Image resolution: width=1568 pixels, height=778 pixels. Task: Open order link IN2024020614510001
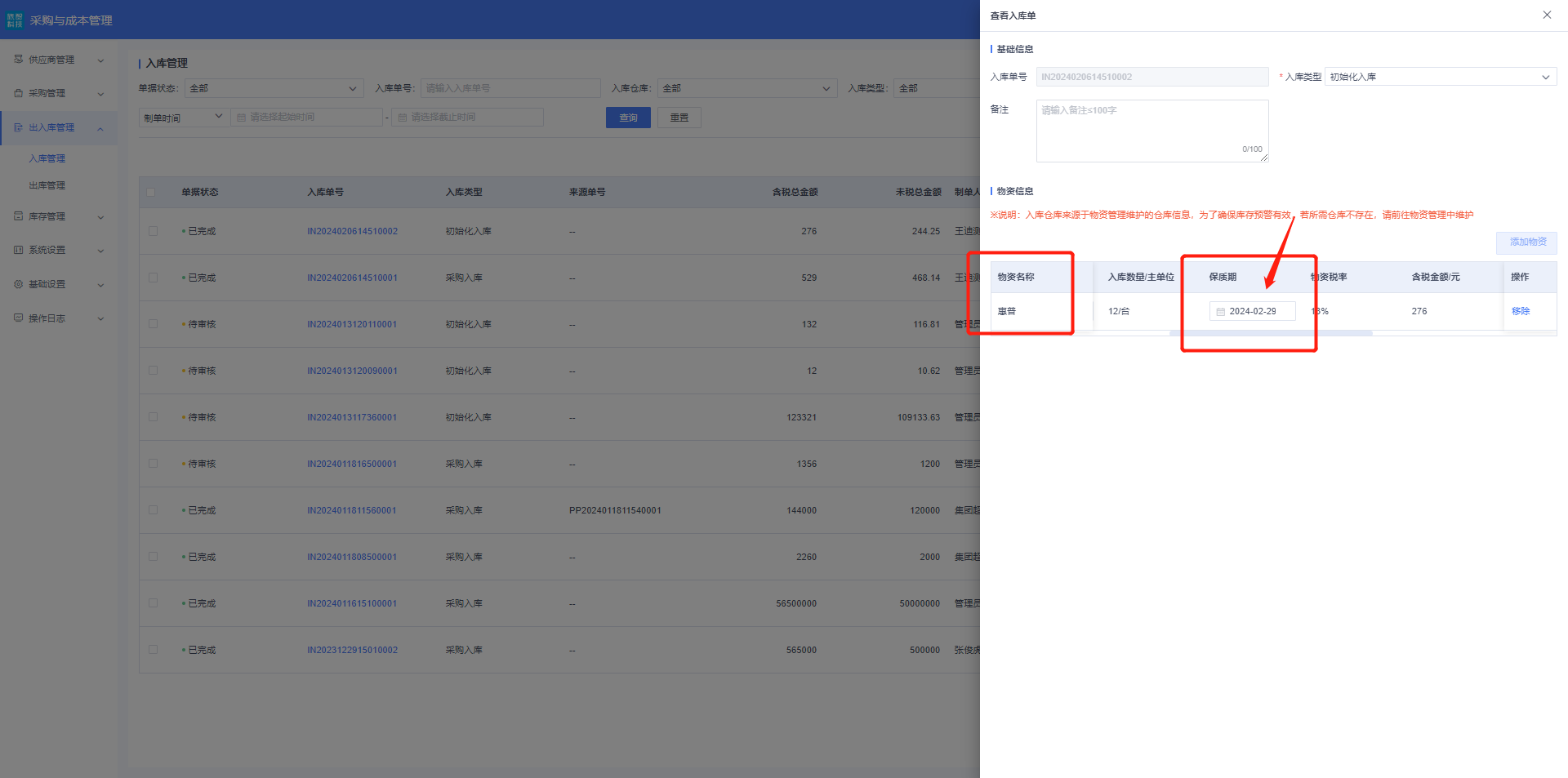[x=352, y=278]
